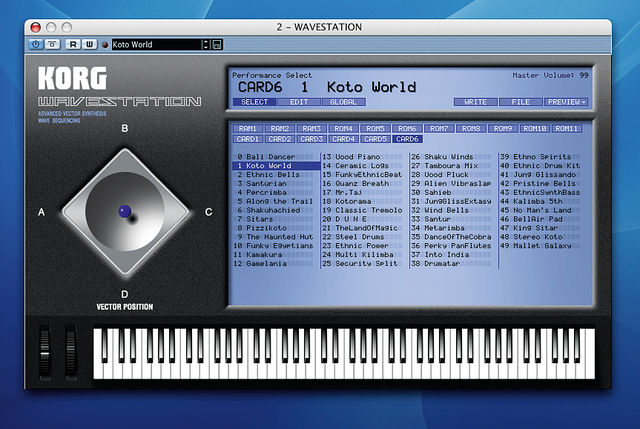Select performance 9 The Haunted Hut
Image resolution: width=640 pixels, height=429 pixels.
pyautogui.click(x=276, y=237)
